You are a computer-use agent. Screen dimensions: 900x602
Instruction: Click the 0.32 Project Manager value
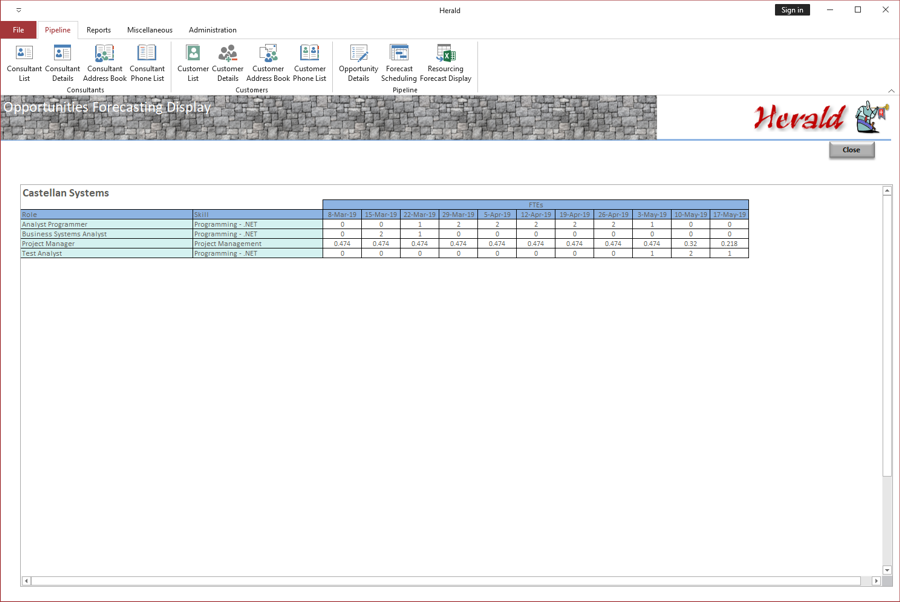tap(690, 243)
